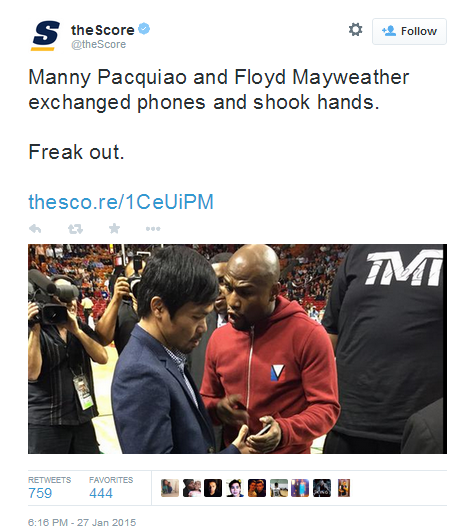This screenshot has width=474, height=532.
Task: Click the fifth retweeter avatar
Action: [x=257, y=488]
